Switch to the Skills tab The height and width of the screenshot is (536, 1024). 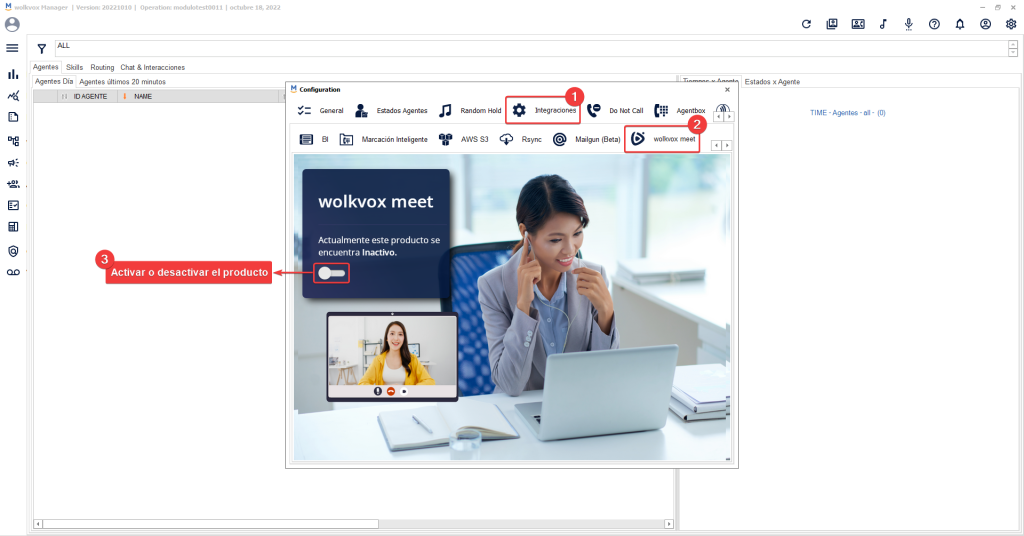tap(74, 67)
